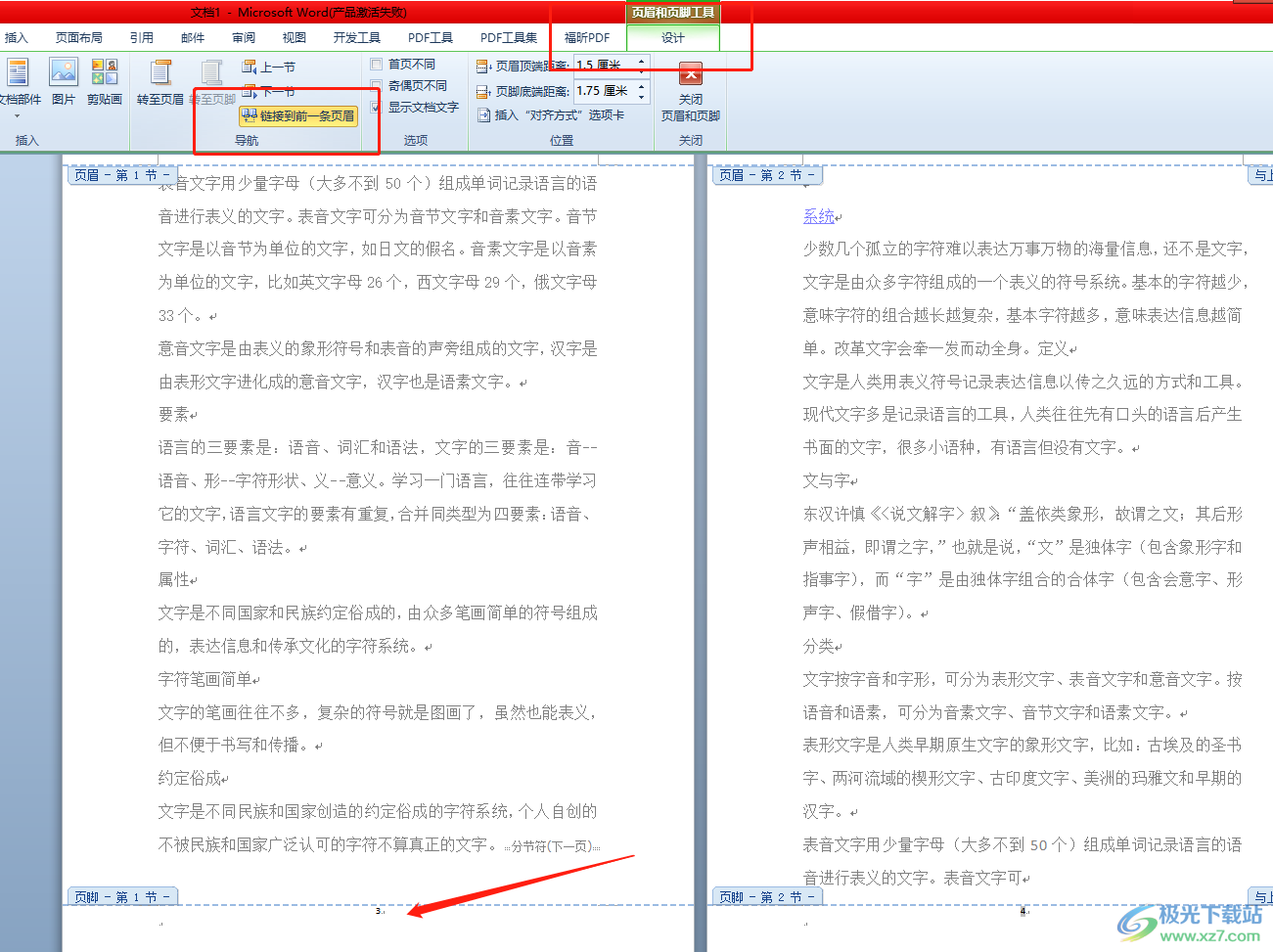Click the 页眉顶端距离 icon
This screenshot has height=952, width=1273.
(483, 67)
